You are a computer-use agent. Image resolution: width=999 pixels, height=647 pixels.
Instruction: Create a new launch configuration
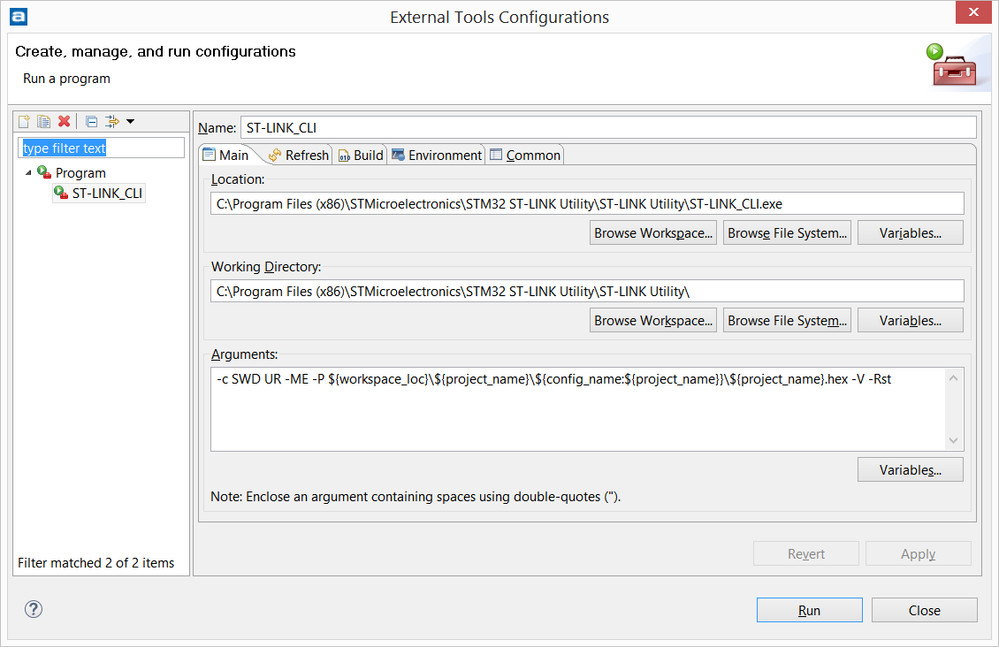24,121
